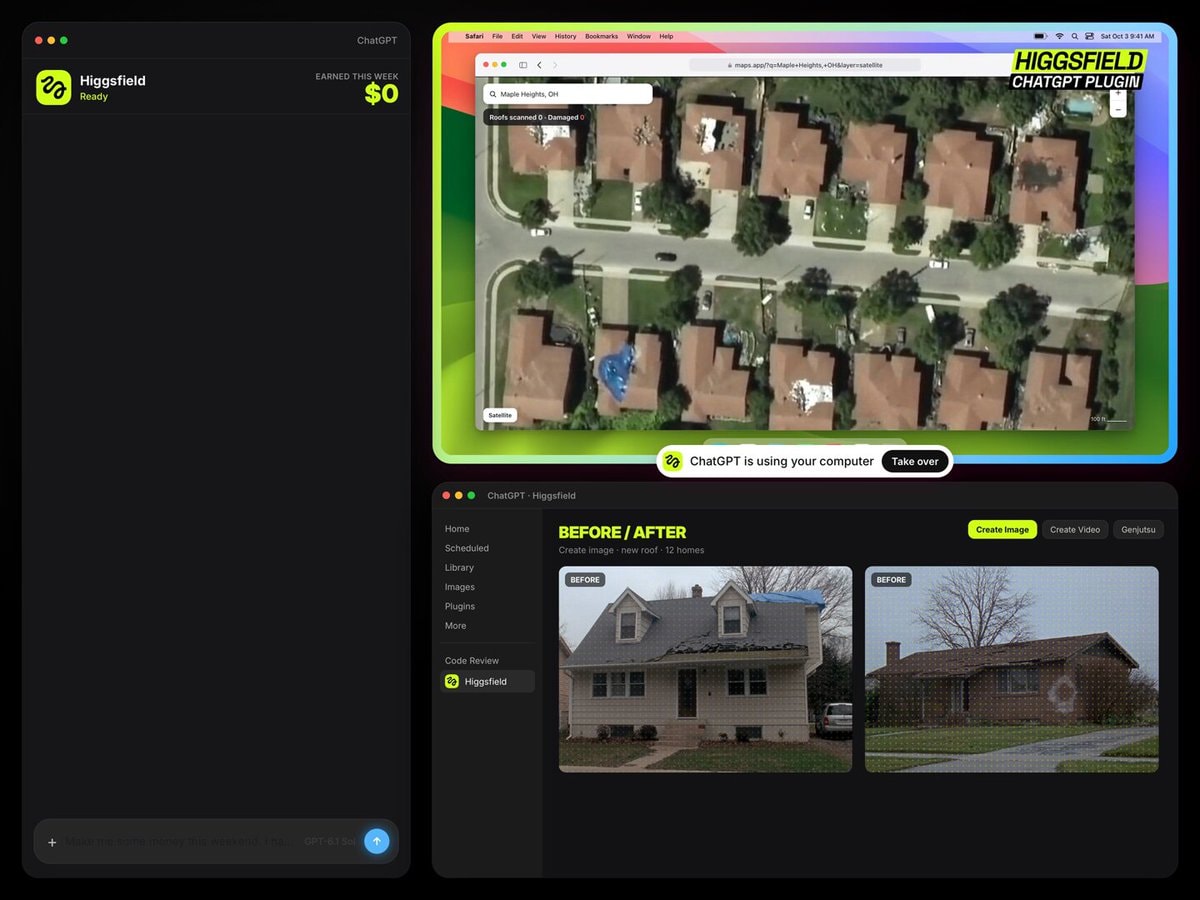Open the Help menu in Safari
This screenshot has width=1200, height=900.
(x=666, y=36)
